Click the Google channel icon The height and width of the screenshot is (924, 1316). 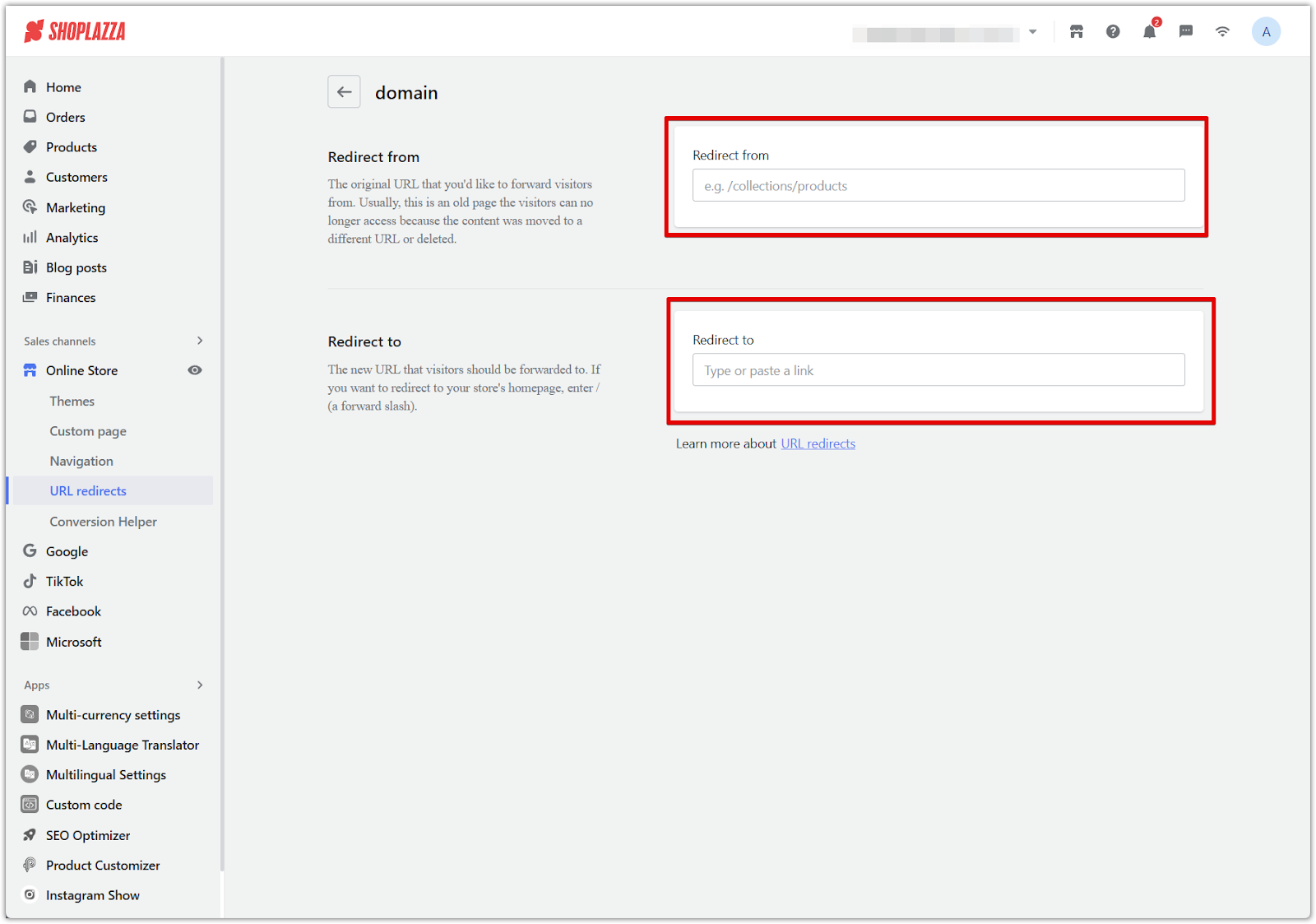[30, 551]
